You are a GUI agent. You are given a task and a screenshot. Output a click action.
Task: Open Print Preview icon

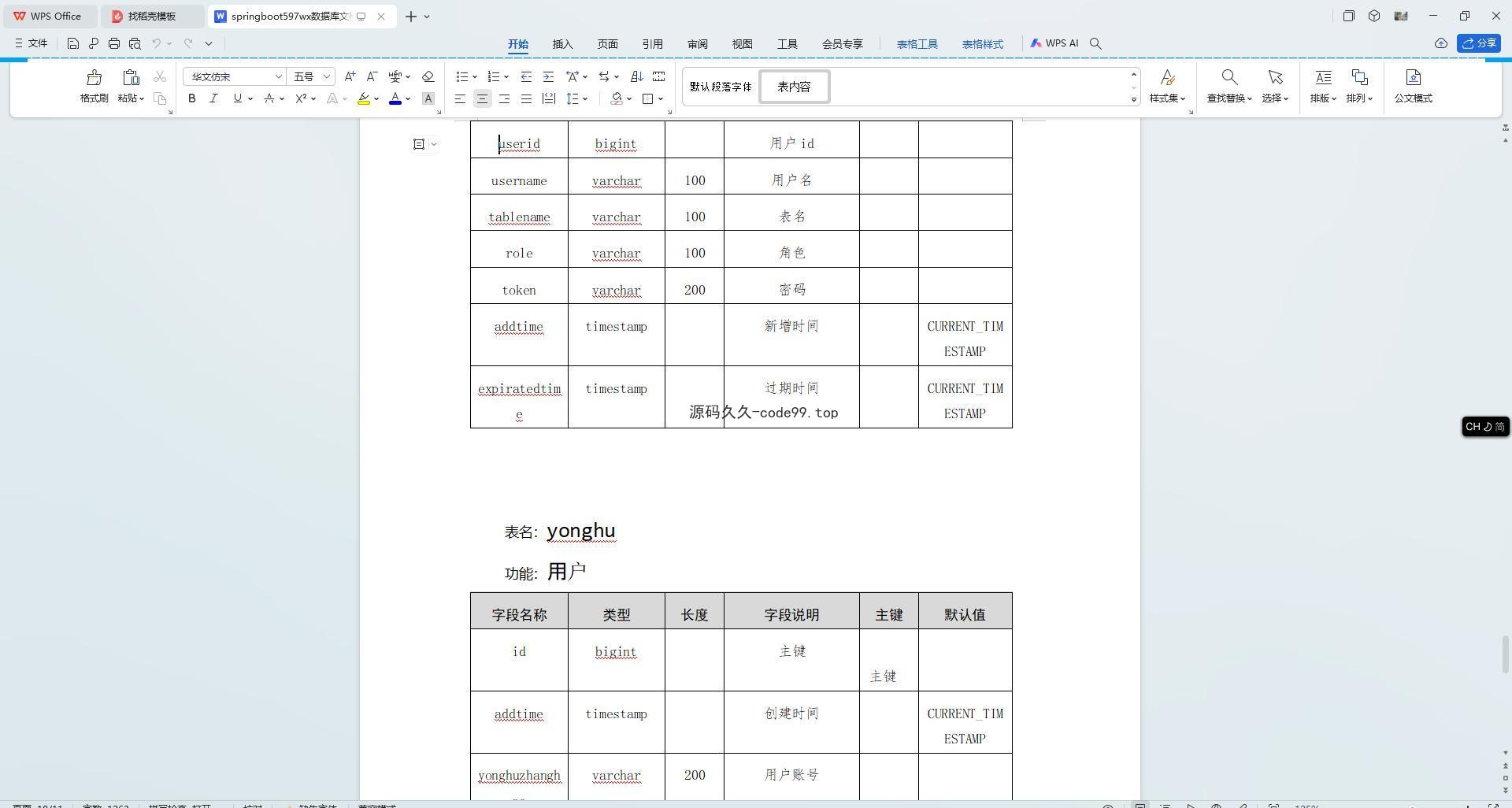pos(135,43)
